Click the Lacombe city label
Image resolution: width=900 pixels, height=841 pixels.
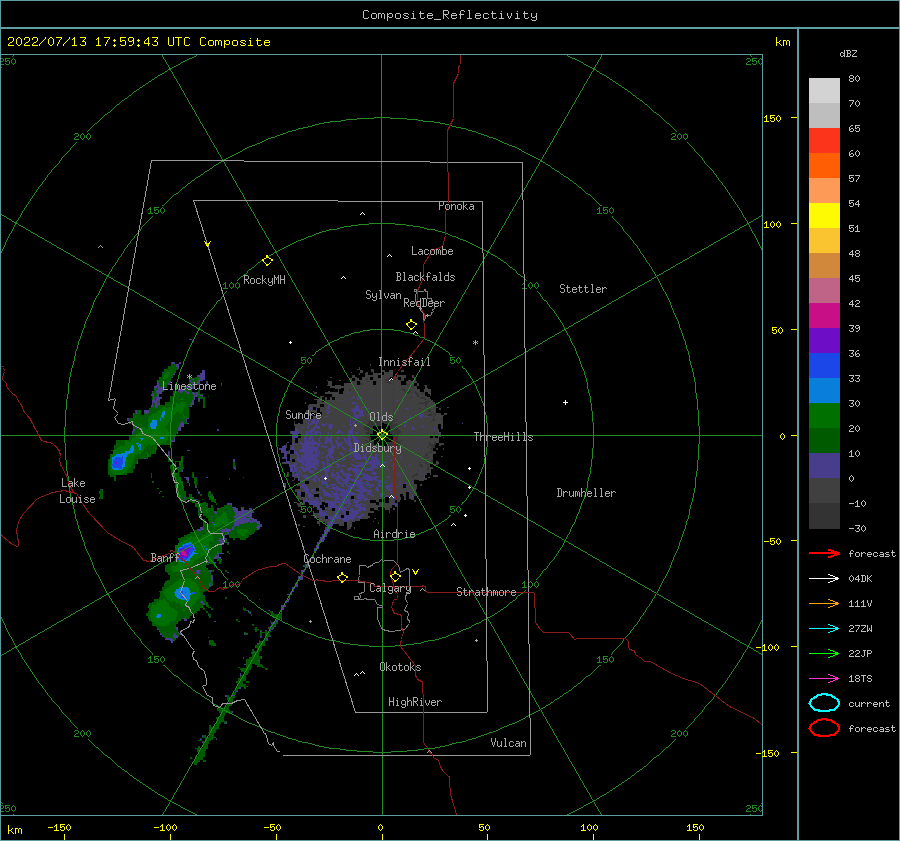click(432, 251)
